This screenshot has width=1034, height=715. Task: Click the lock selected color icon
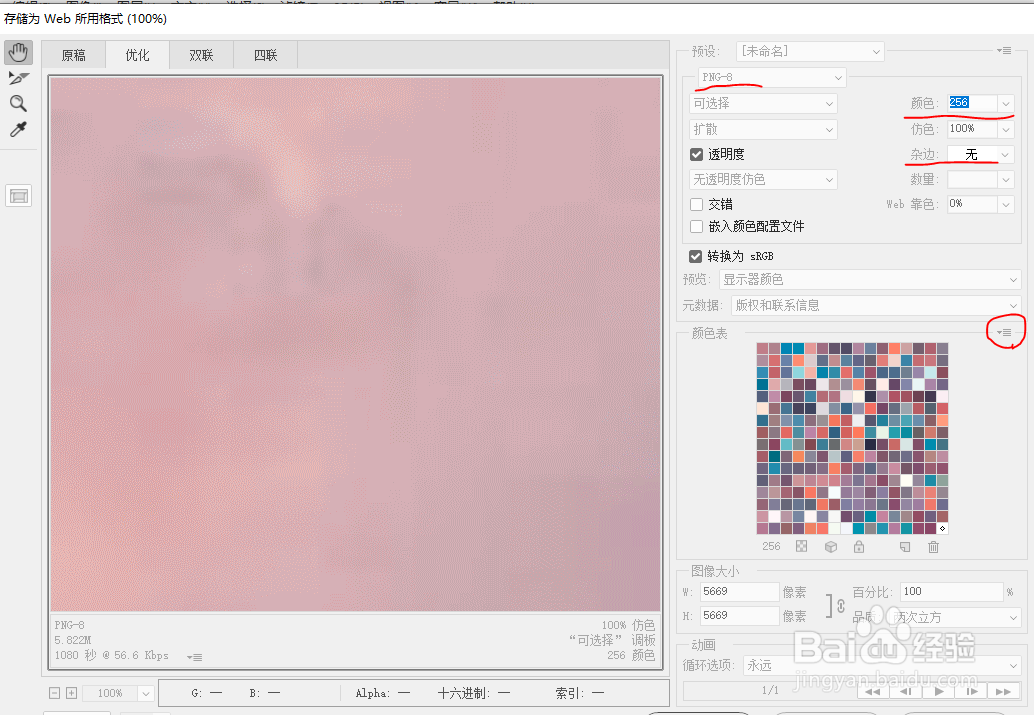pos(859,546)
